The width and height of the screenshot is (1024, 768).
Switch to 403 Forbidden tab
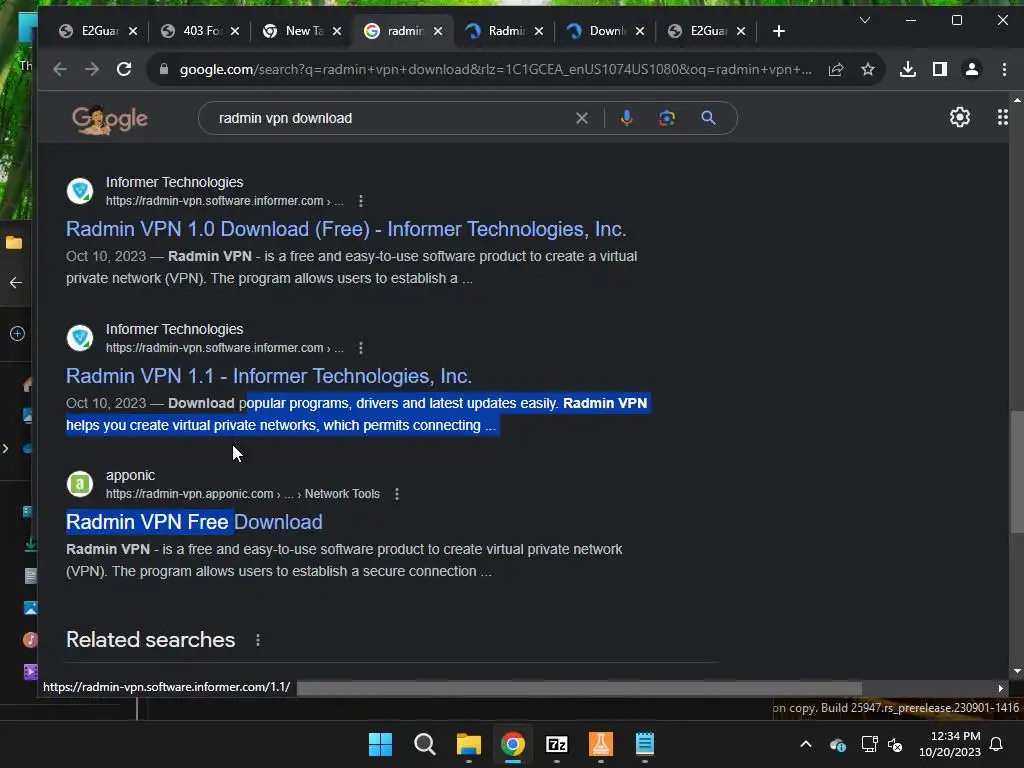[194, 31]
